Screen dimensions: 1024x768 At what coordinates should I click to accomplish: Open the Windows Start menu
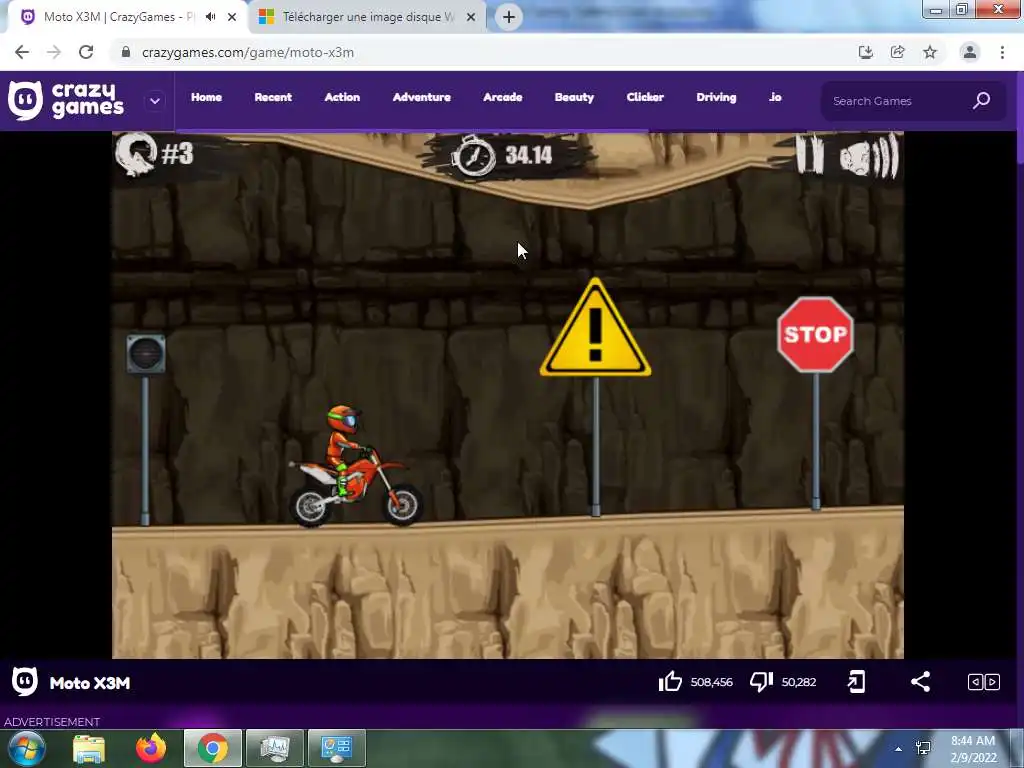pyautogui.click(x=27, y=748)
